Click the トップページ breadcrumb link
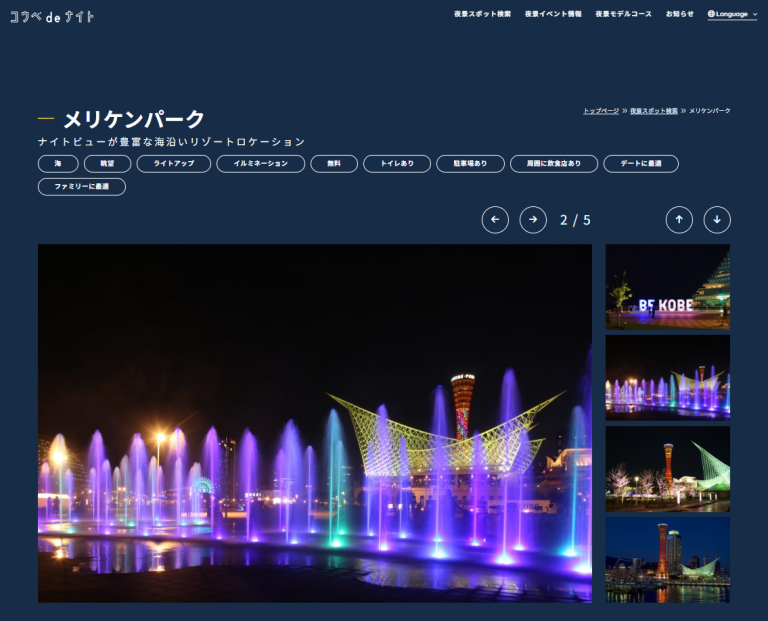This screenshot has width=768, height=621. coord(601,110)
